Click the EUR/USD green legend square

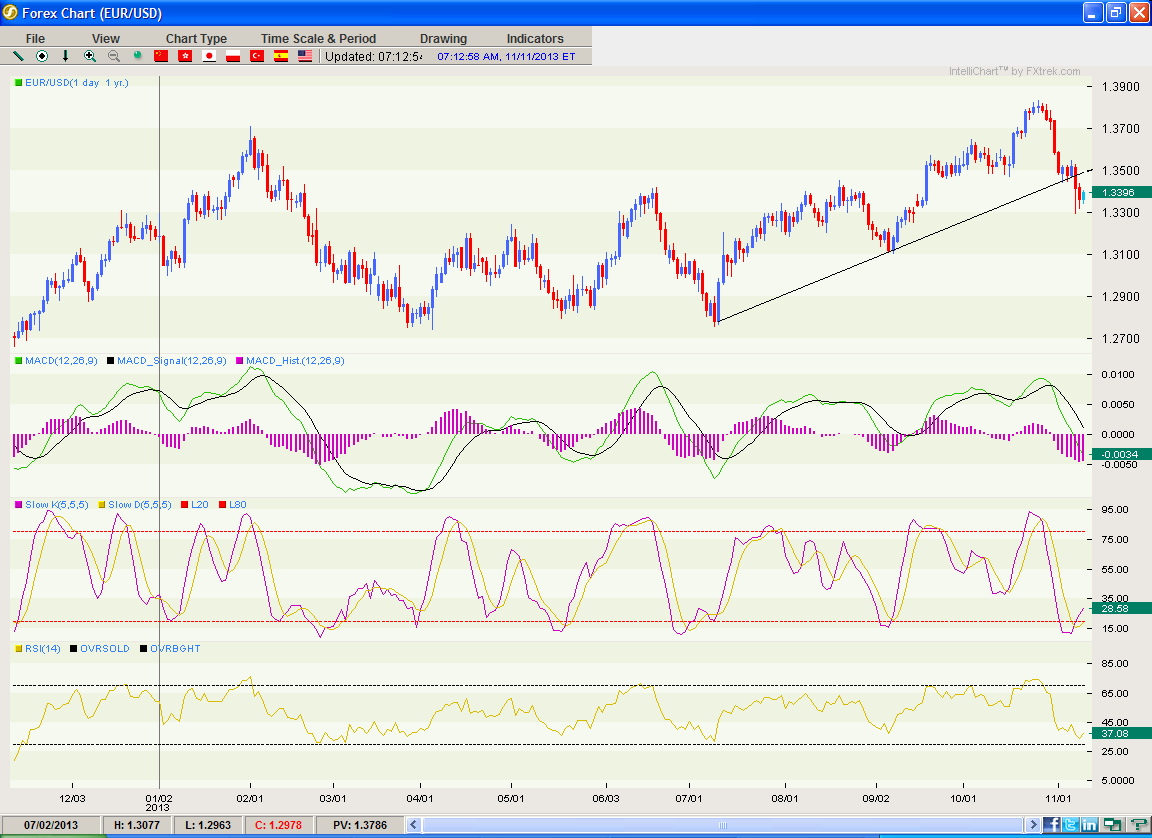tap(18, 83)
